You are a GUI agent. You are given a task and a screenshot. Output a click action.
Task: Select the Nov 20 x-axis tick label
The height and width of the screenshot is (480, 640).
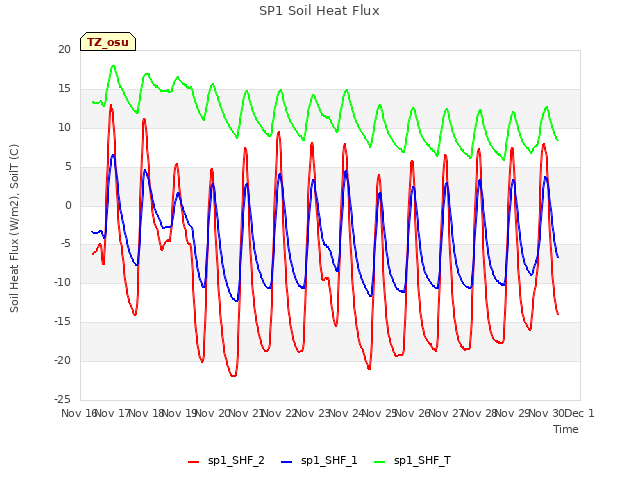[x=213, y=413]
